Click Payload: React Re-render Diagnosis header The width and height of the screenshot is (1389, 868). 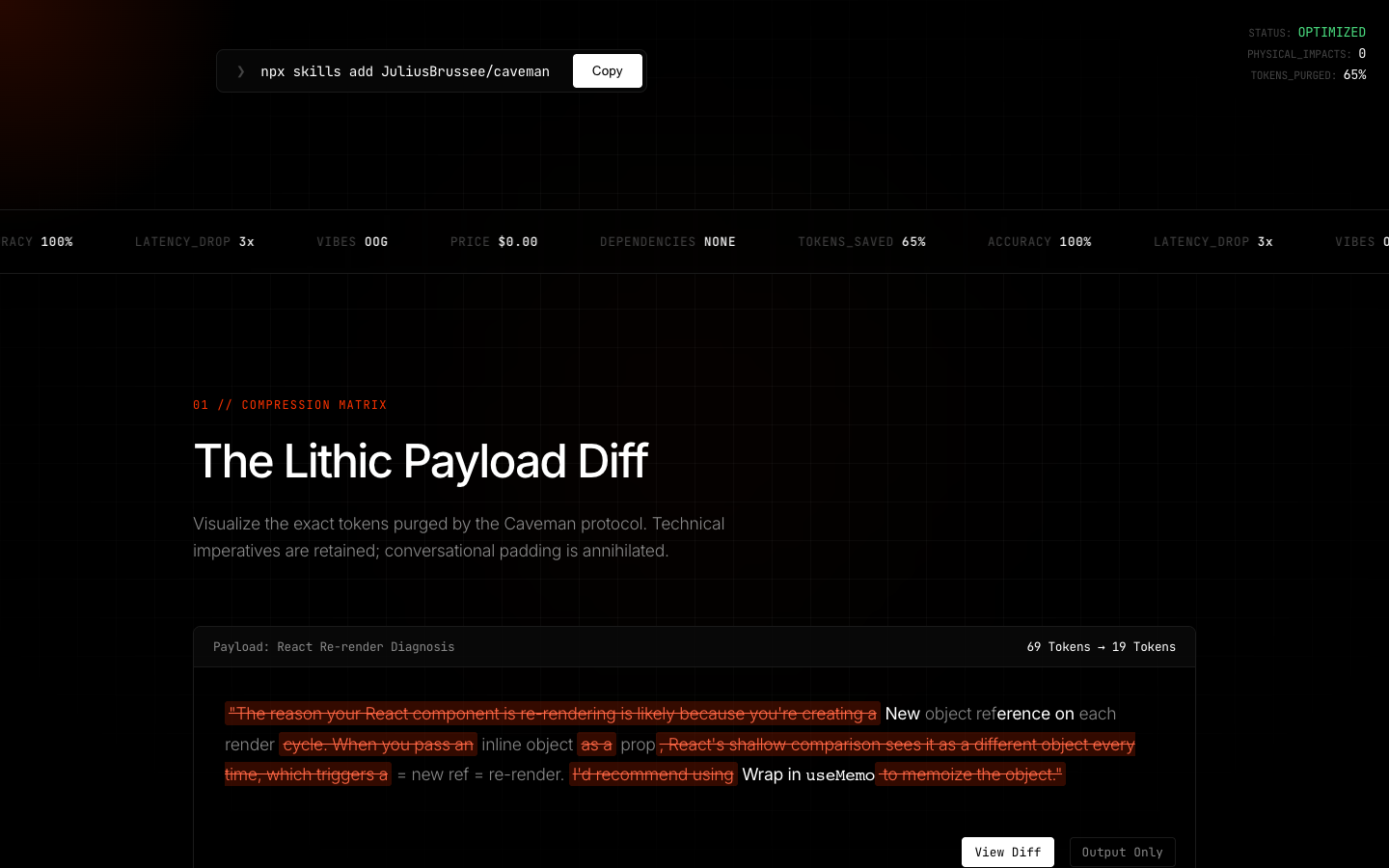click(334, 647)
